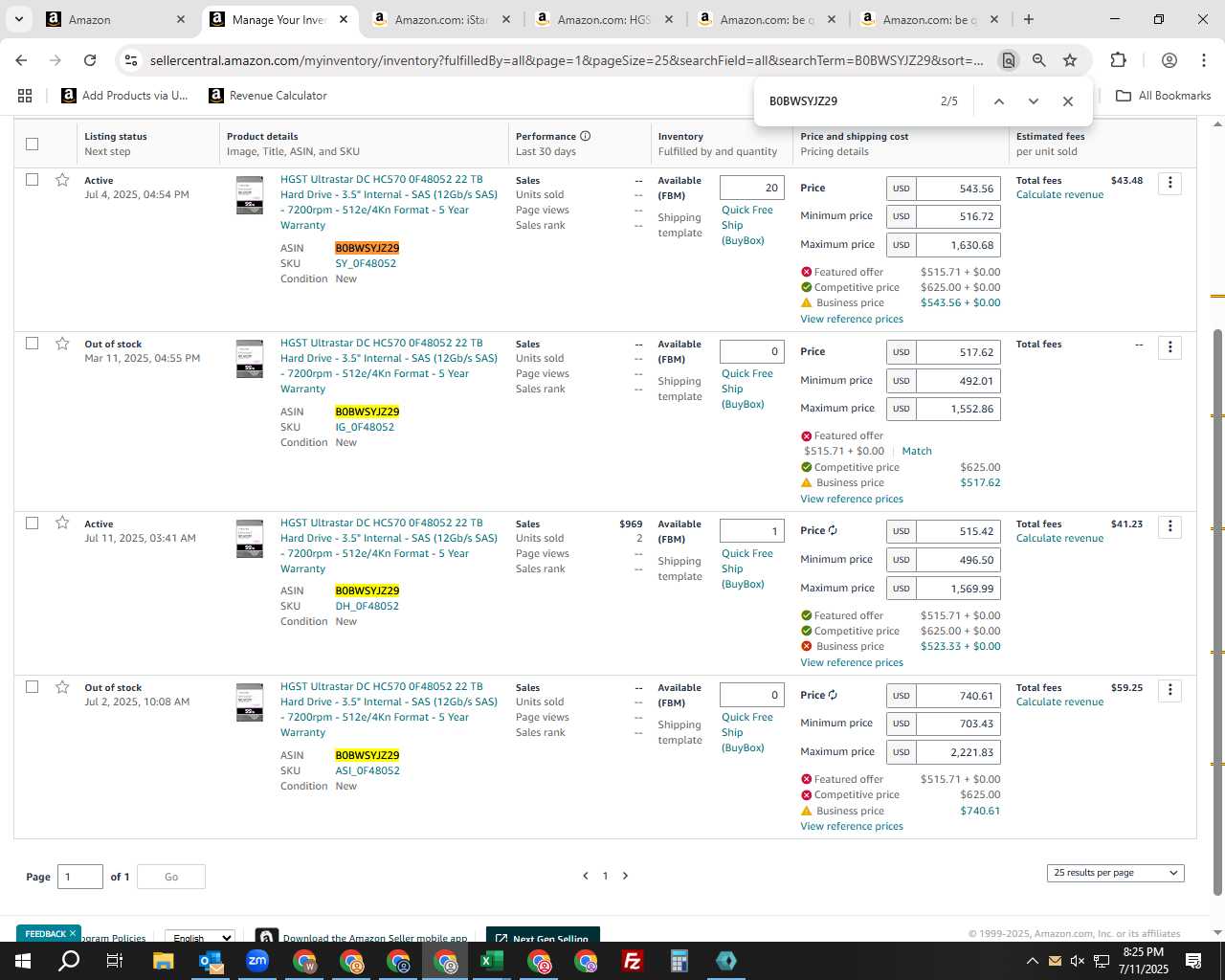Click the price refresh icon on the ASI_0F48052 row
The height and width of the screenshot is (980, 1225).
pyautogui.click(x=833, y=695)
